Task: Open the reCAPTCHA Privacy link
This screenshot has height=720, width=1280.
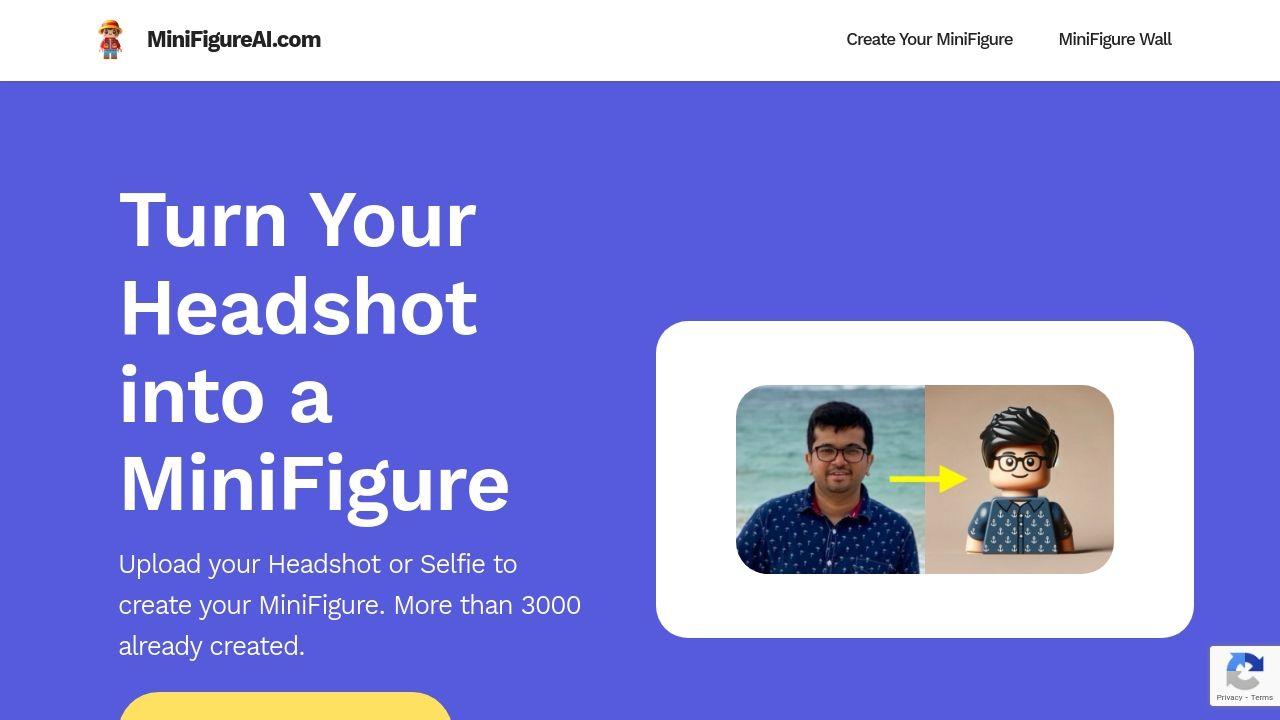Action: click(1228, 697)
